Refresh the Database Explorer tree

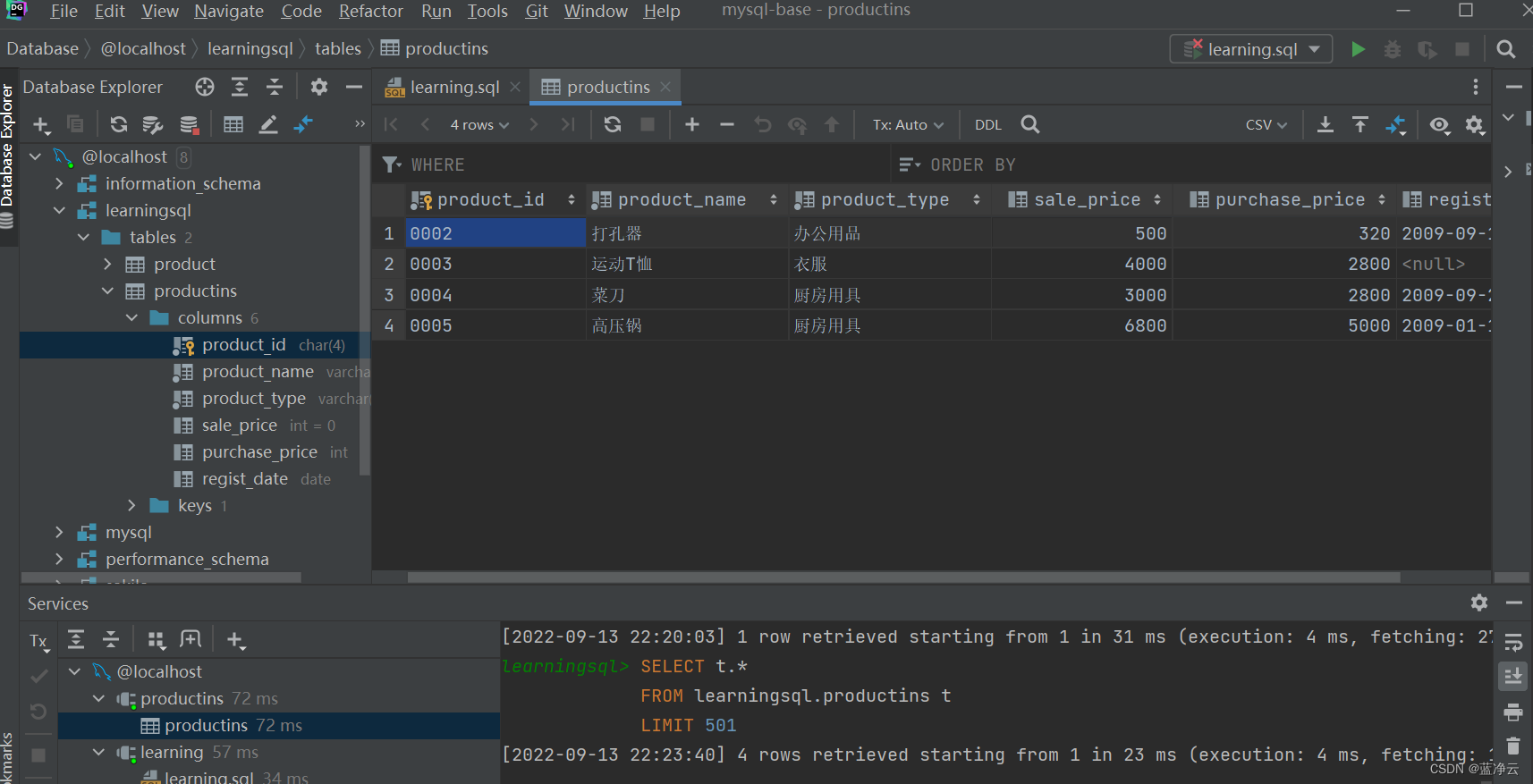coord(118,124)
